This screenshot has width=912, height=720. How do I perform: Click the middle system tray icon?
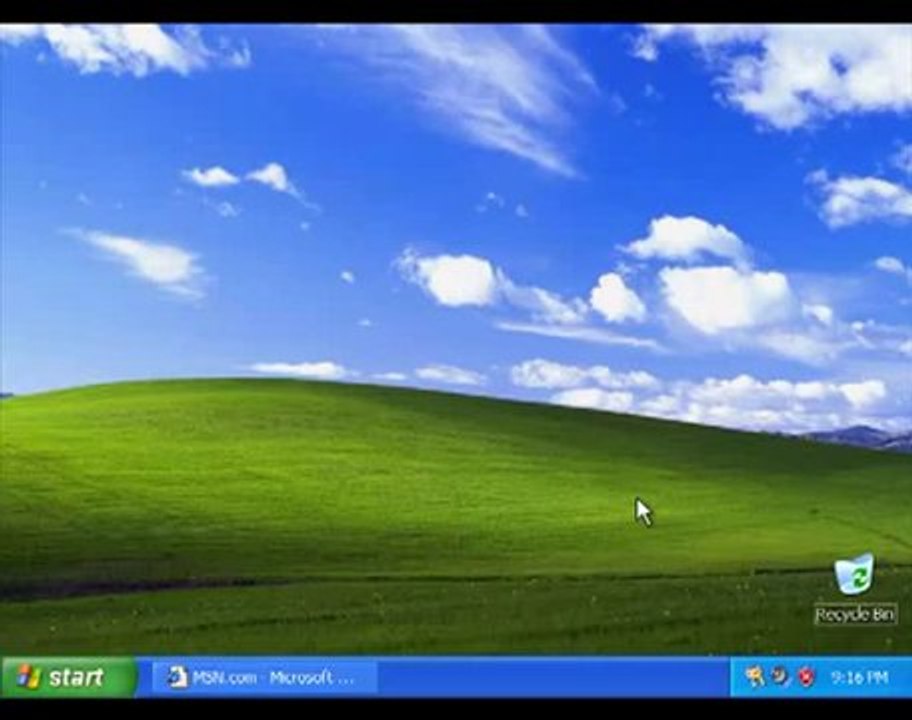[780, 676]
